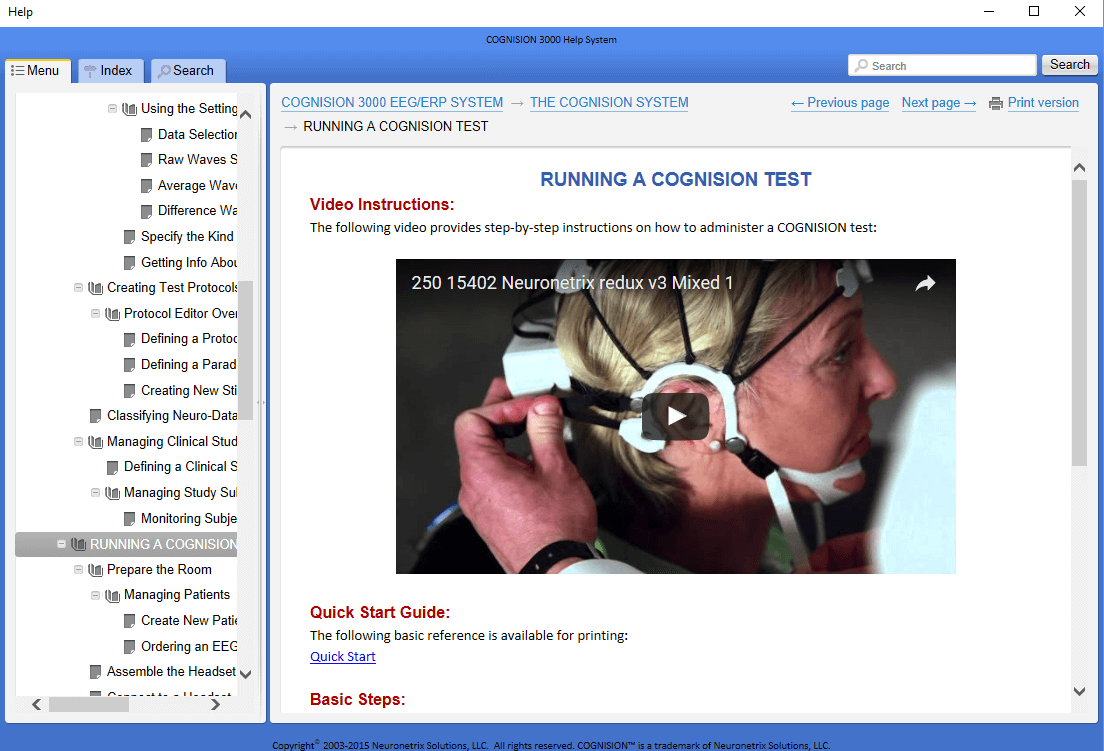Open COGNISION 3000 EEG/ERP SYSTEM breadcrumb link
This screenshot has height=751, width=1104.
(392, 103)
